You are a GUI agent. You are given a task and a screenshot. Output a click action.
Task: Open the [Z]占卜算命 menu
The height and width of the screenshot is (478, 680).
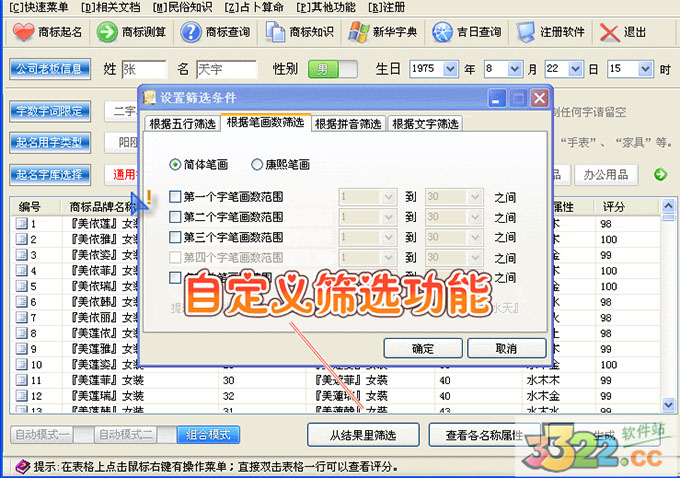click(254, 7)
